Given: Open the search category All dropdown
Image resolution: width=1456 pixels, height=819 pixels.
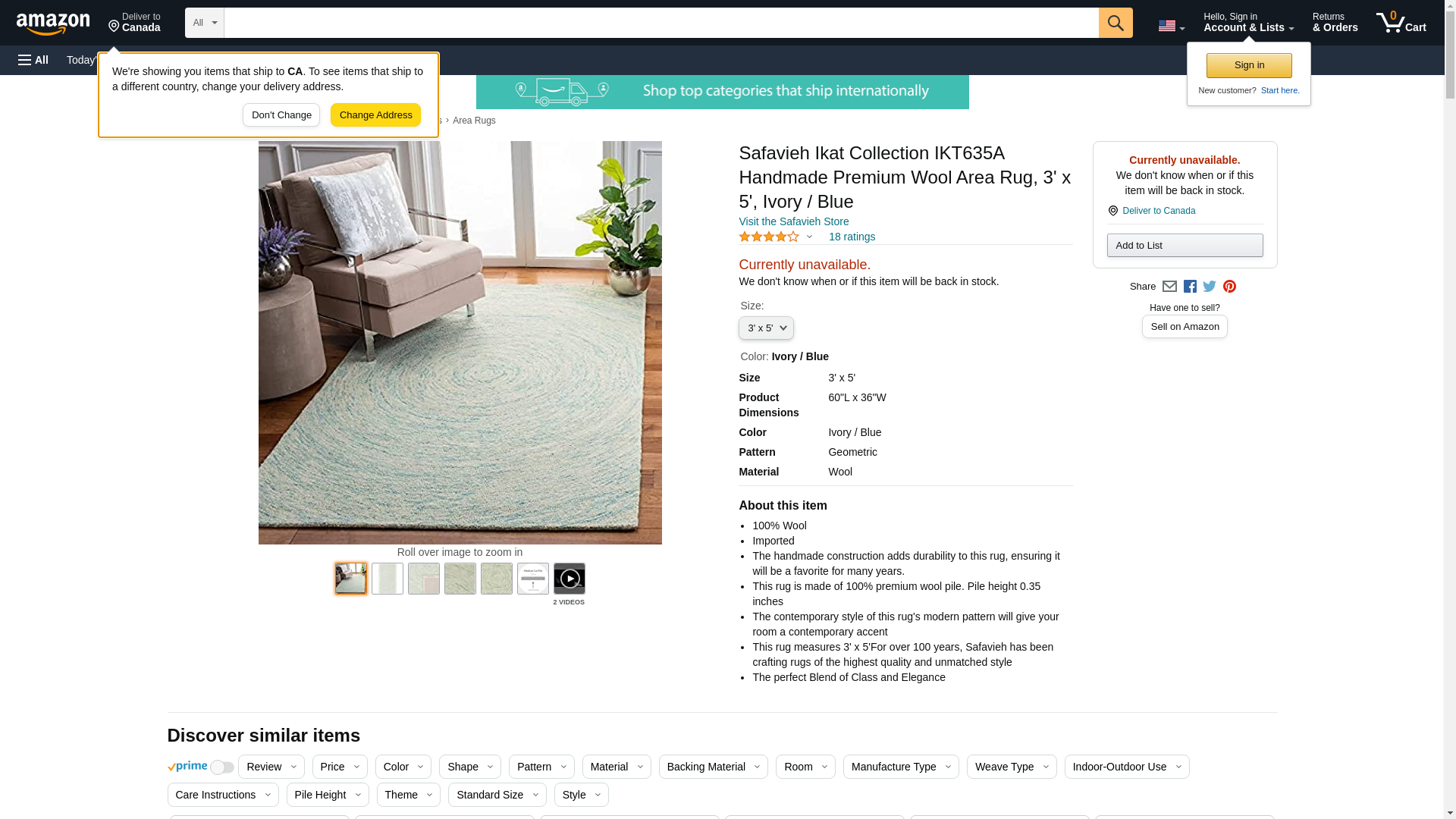Looking at the screenshot, I should coord(205,23).
